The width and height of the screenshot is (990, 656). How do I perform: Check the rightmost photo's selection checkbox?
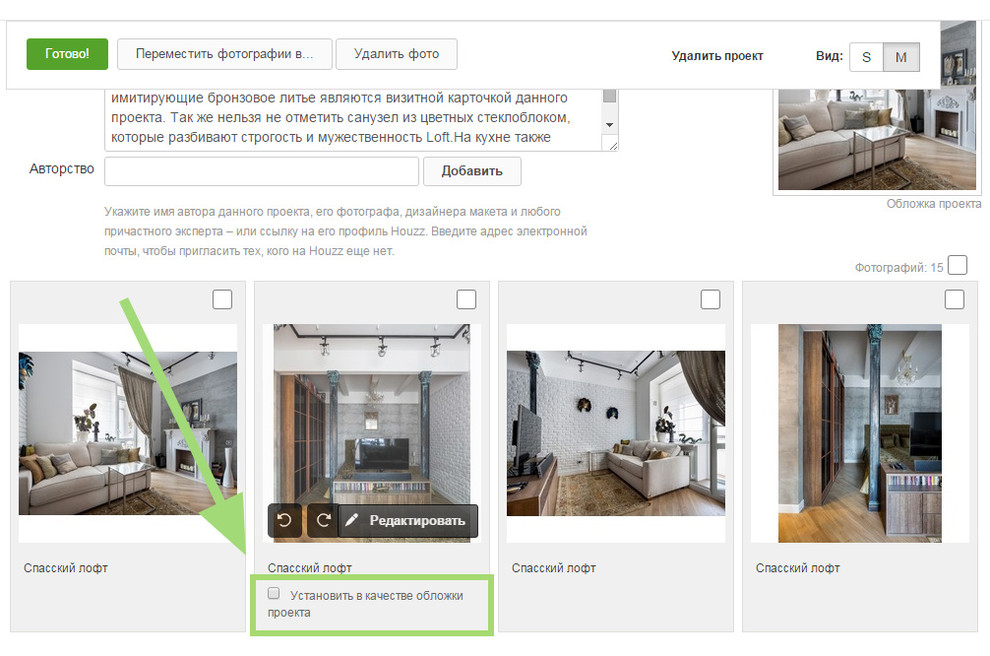coord(953,298)
